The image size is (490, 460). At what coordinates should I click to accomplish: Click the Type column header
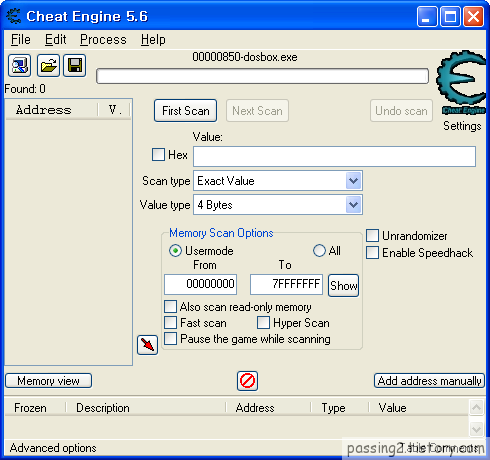(339, 408)
